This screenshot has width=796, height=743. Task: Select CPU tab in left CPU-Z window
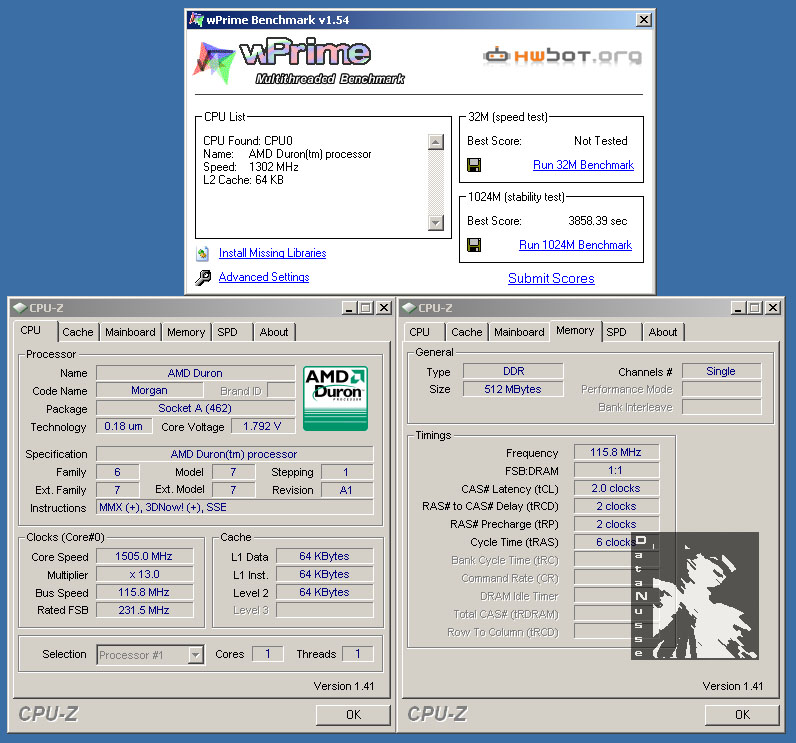(x=30, y=330)
